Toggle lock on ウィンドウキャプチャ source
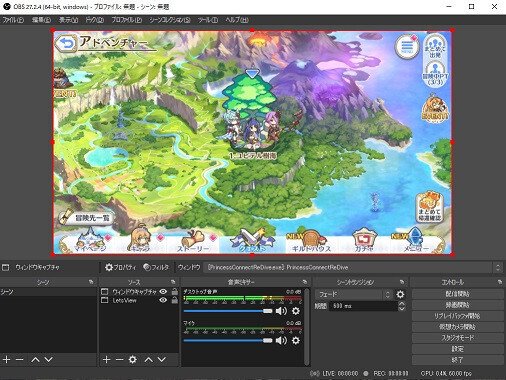Screen dimensions: 506x380 click(175, 292)
